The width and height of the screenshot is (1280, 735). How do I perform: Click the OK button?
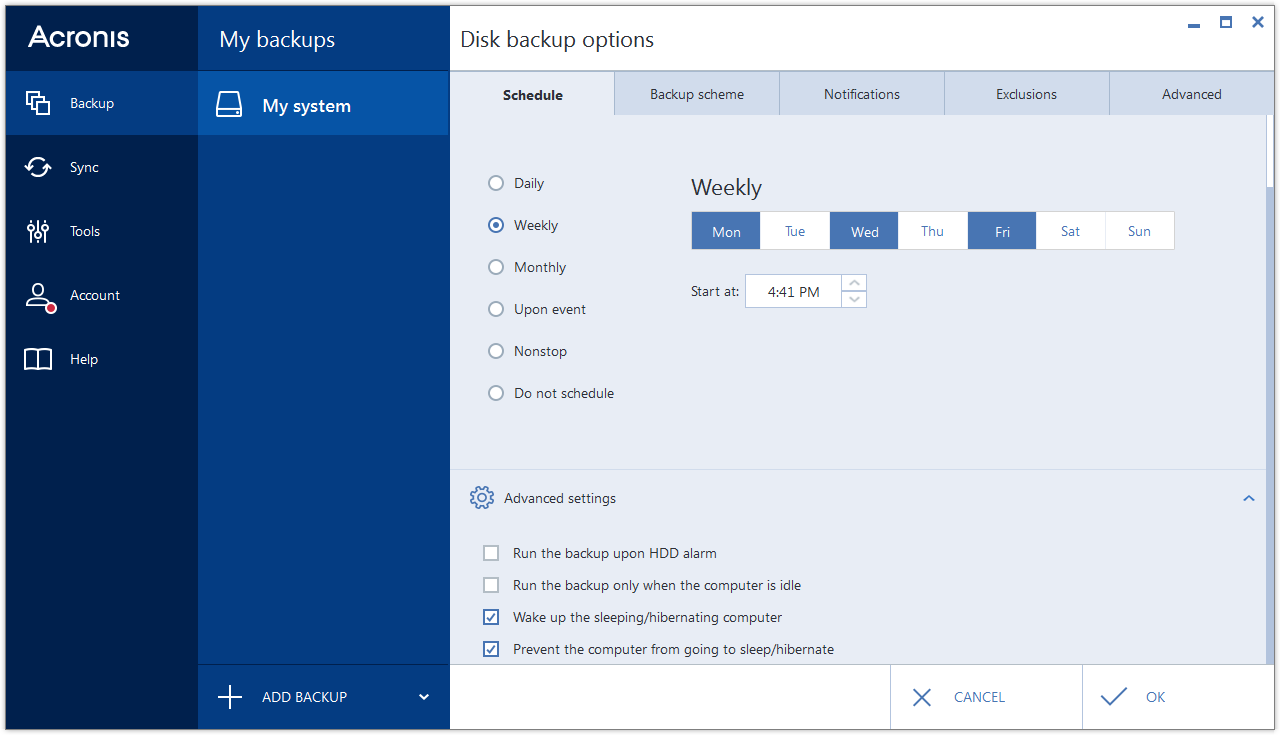(1178, 697)
